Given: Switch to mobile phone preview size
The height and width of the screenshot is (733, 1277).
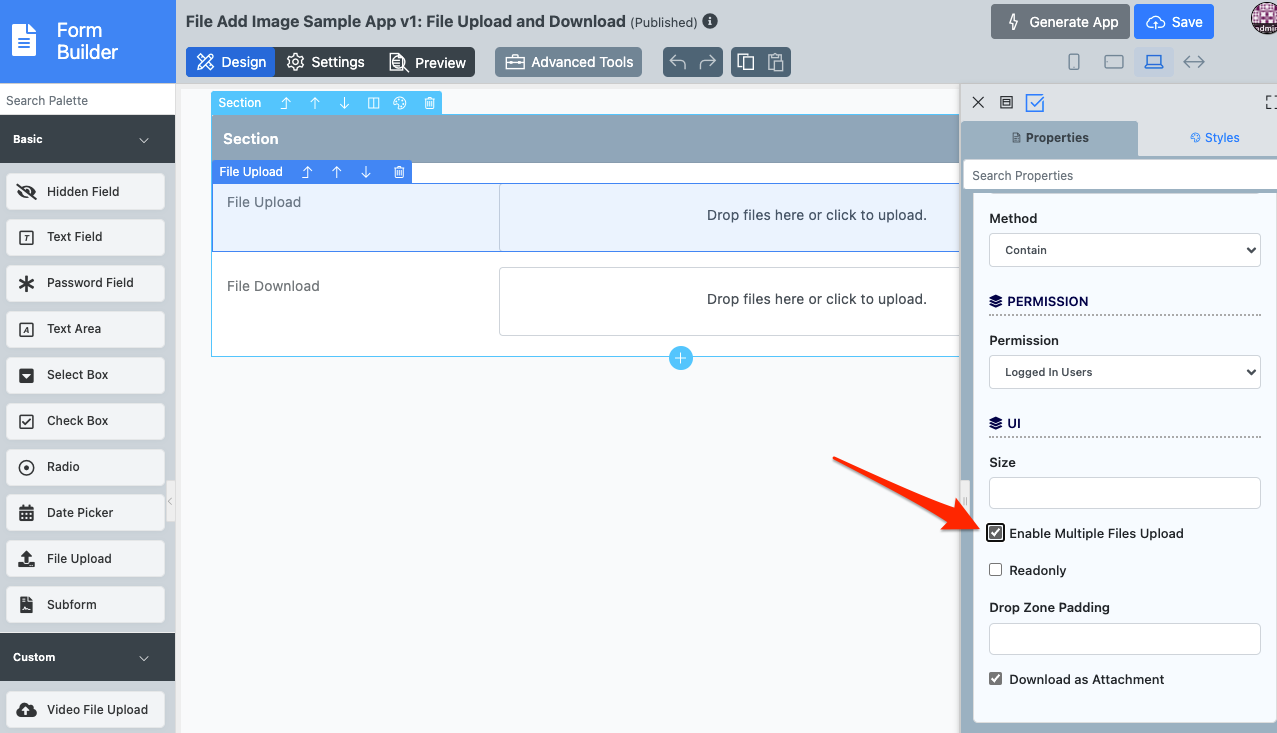Looking at the screenshot, I should [1074, 62].
